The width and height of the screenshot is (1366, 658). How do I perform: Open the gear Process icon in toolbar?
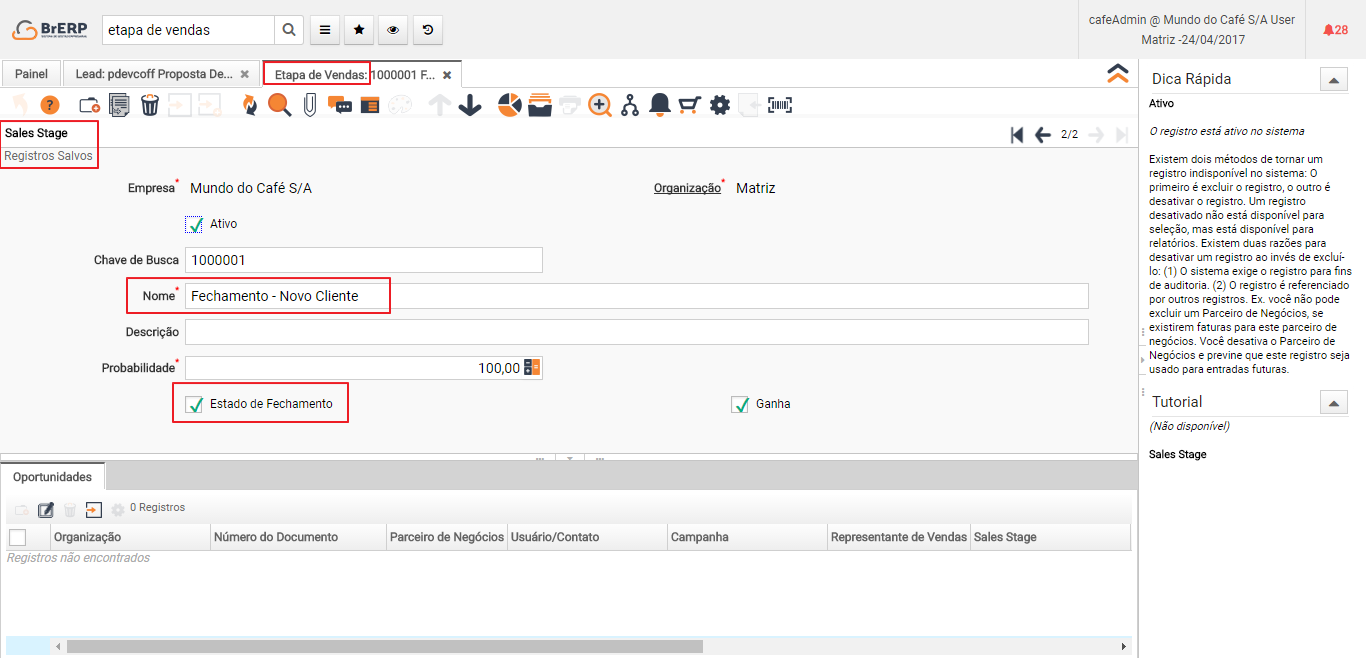(720, 105)
